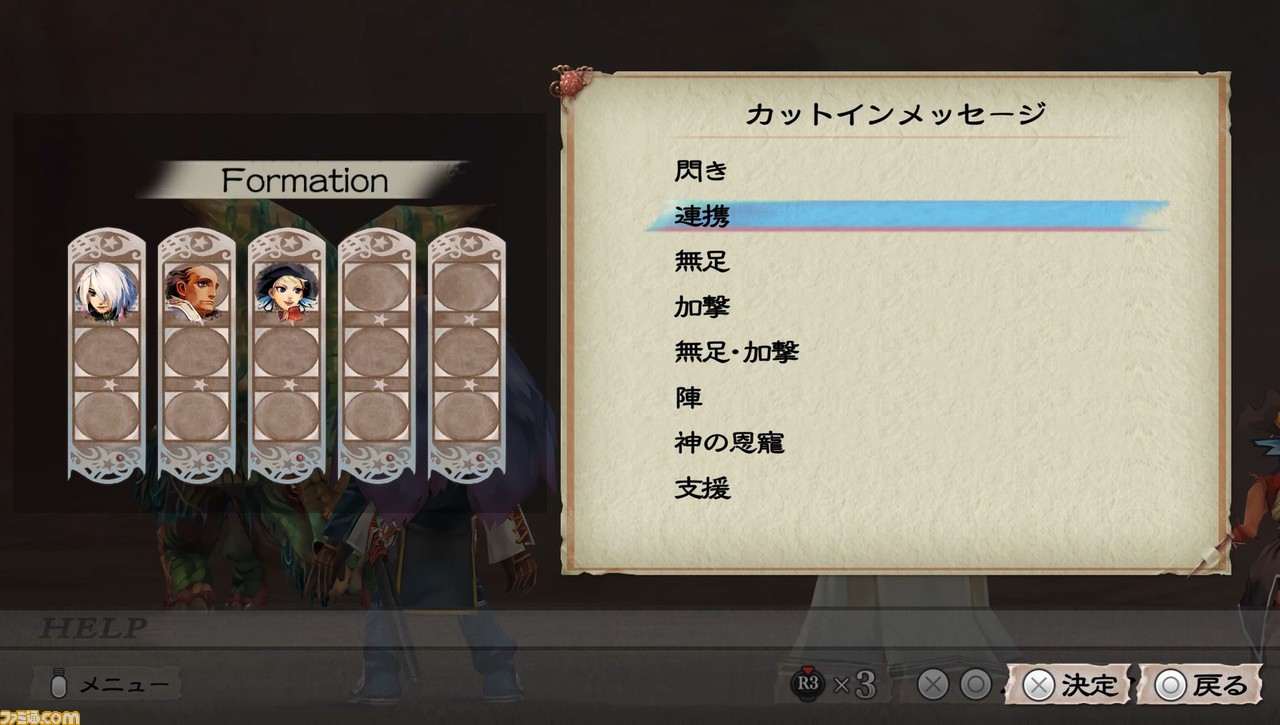
Task: Pick the 無足・加撃 option
Action: click(736, 352)
